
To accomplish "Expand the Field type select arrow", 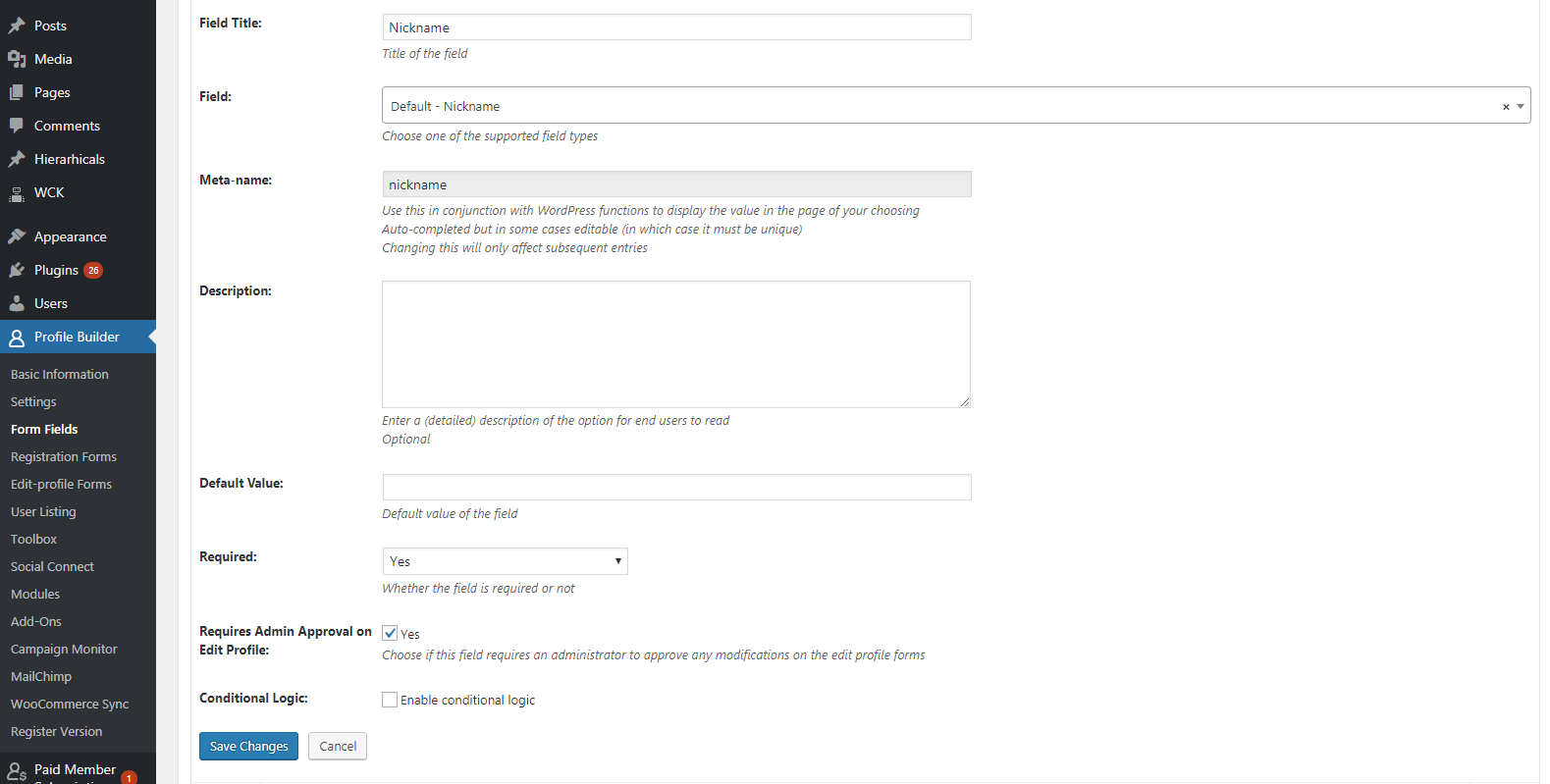I will tap(1521, 106).
